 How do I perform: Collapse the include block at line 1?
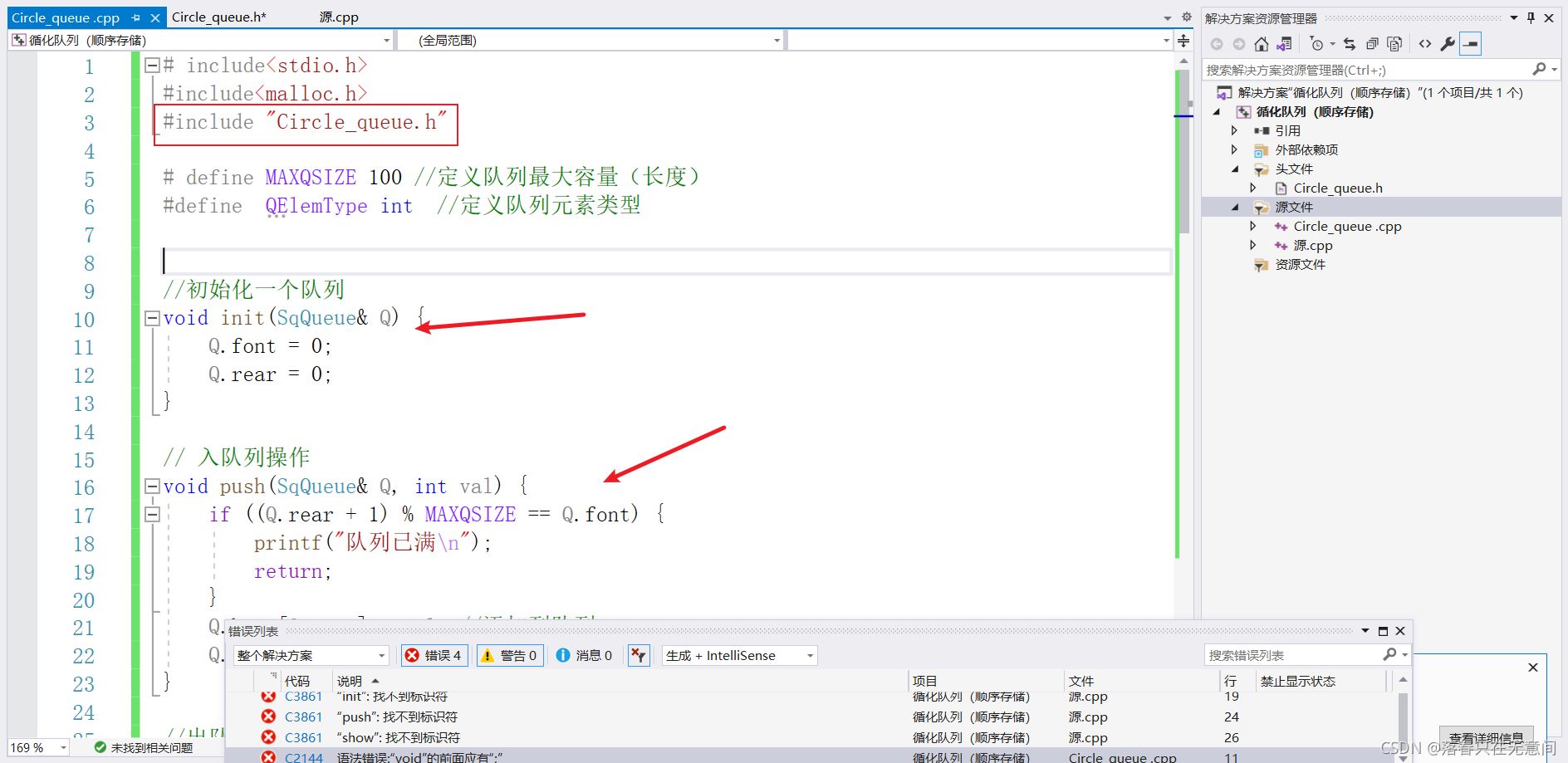[152, 65]
